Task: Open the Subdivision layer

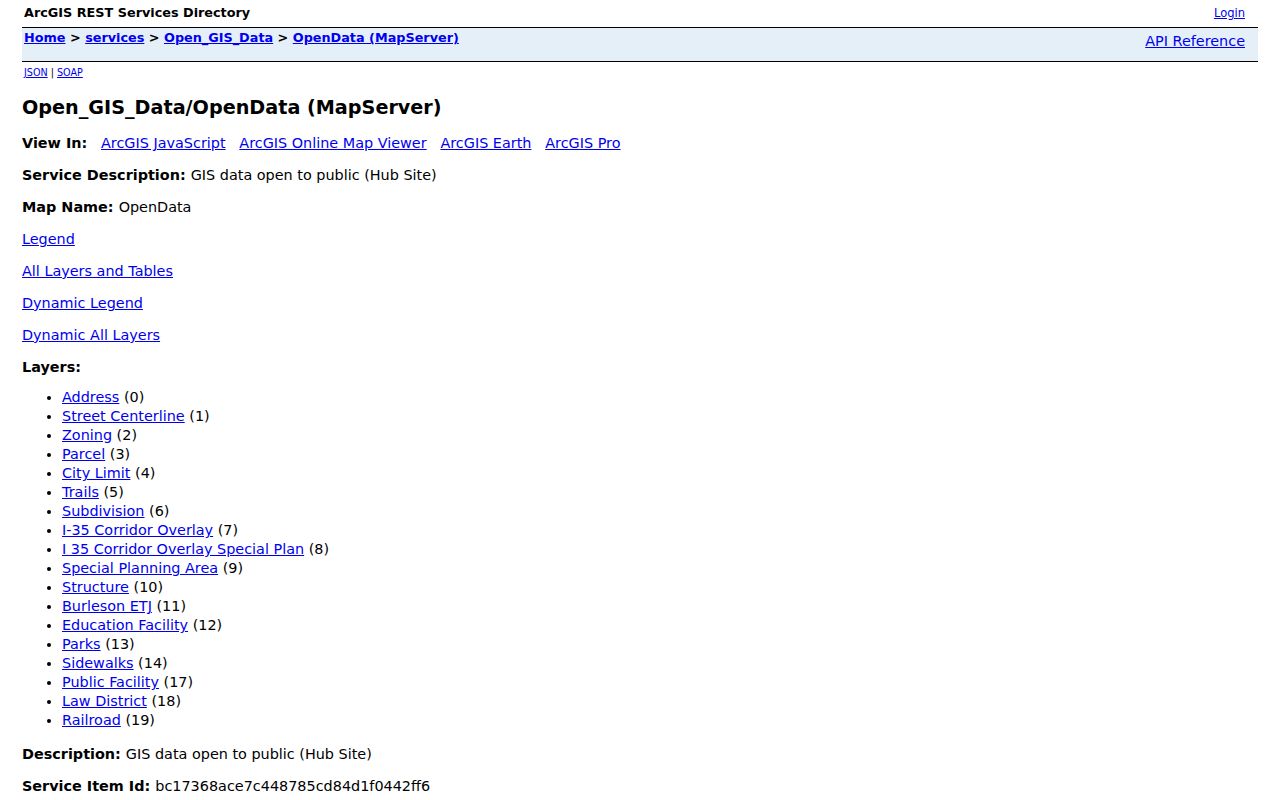Action: coord(103,511)
